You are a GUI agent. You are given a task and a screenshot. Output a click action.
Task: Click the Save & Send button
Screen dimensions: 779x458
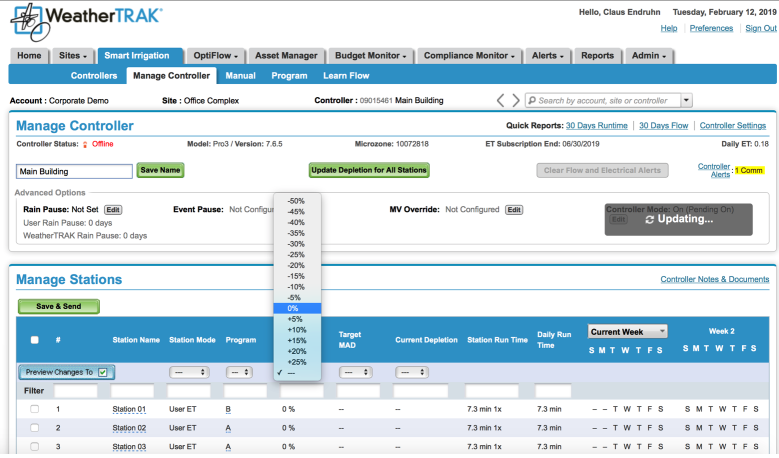59,306
